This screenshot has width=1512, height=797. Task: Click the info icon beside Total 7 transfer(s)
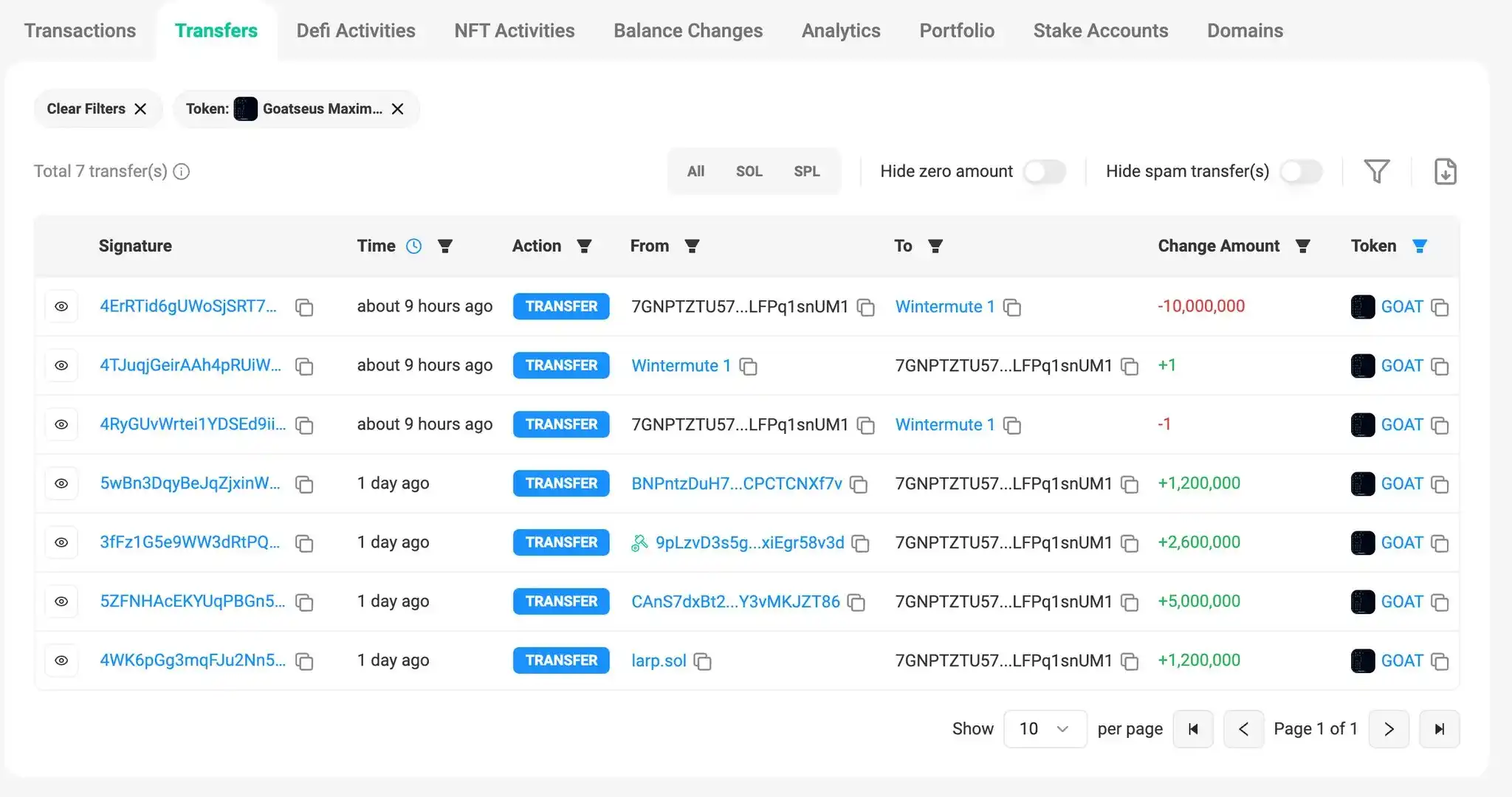click(x=182, y=171)
